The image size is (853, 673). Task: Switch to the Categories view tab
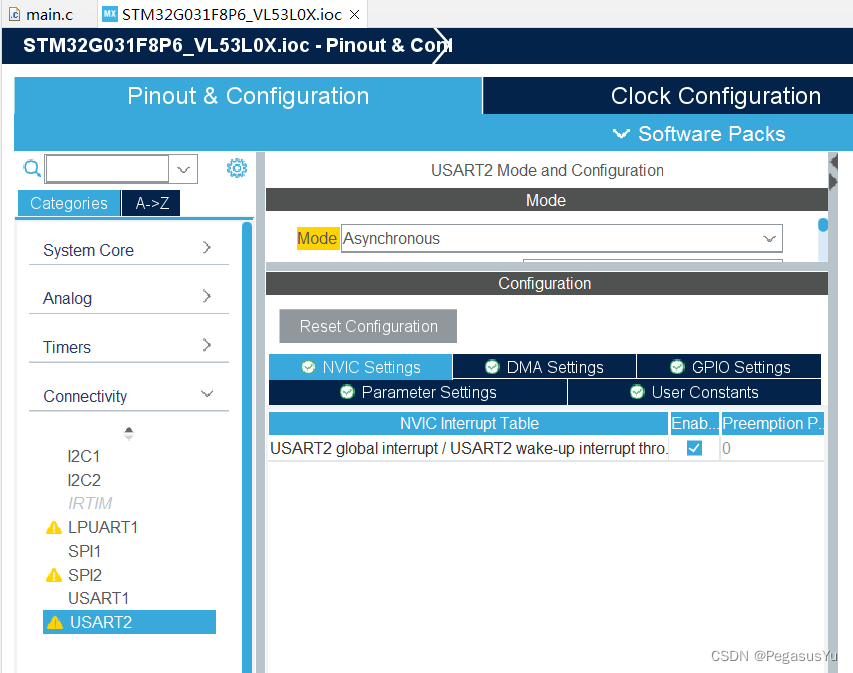click(x=69, y=203)
